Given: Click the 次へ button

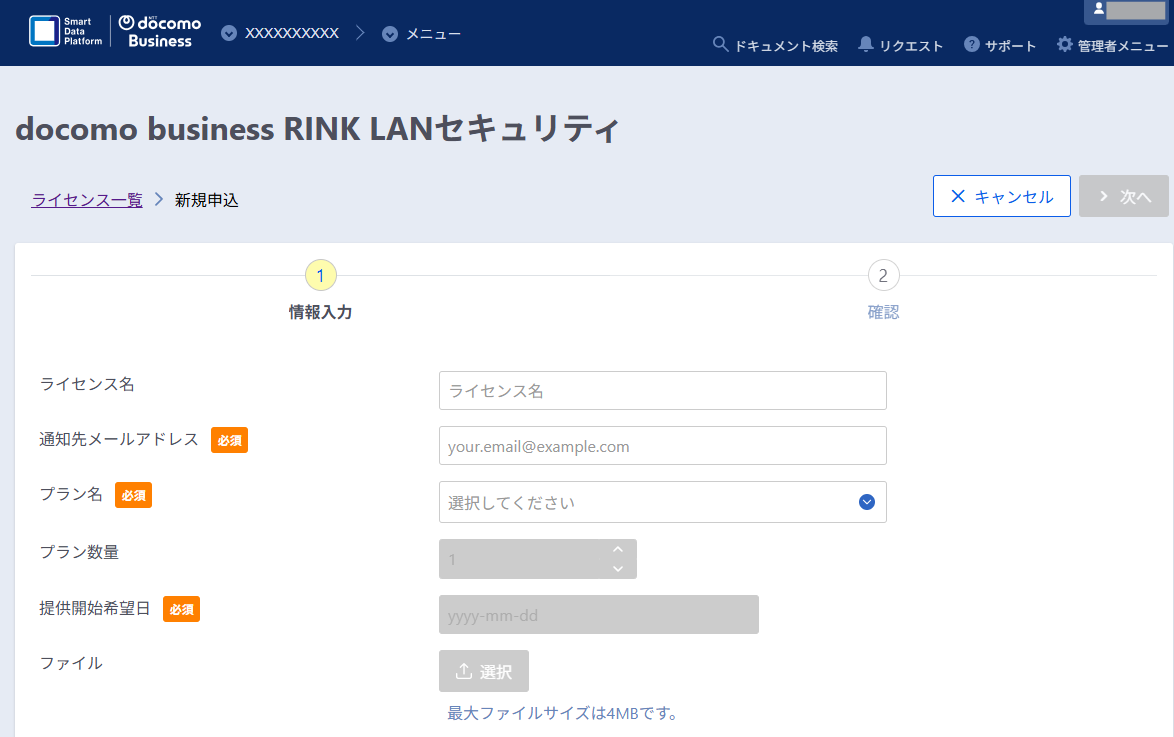Looking at the screenshot, I should [1124, 196].
